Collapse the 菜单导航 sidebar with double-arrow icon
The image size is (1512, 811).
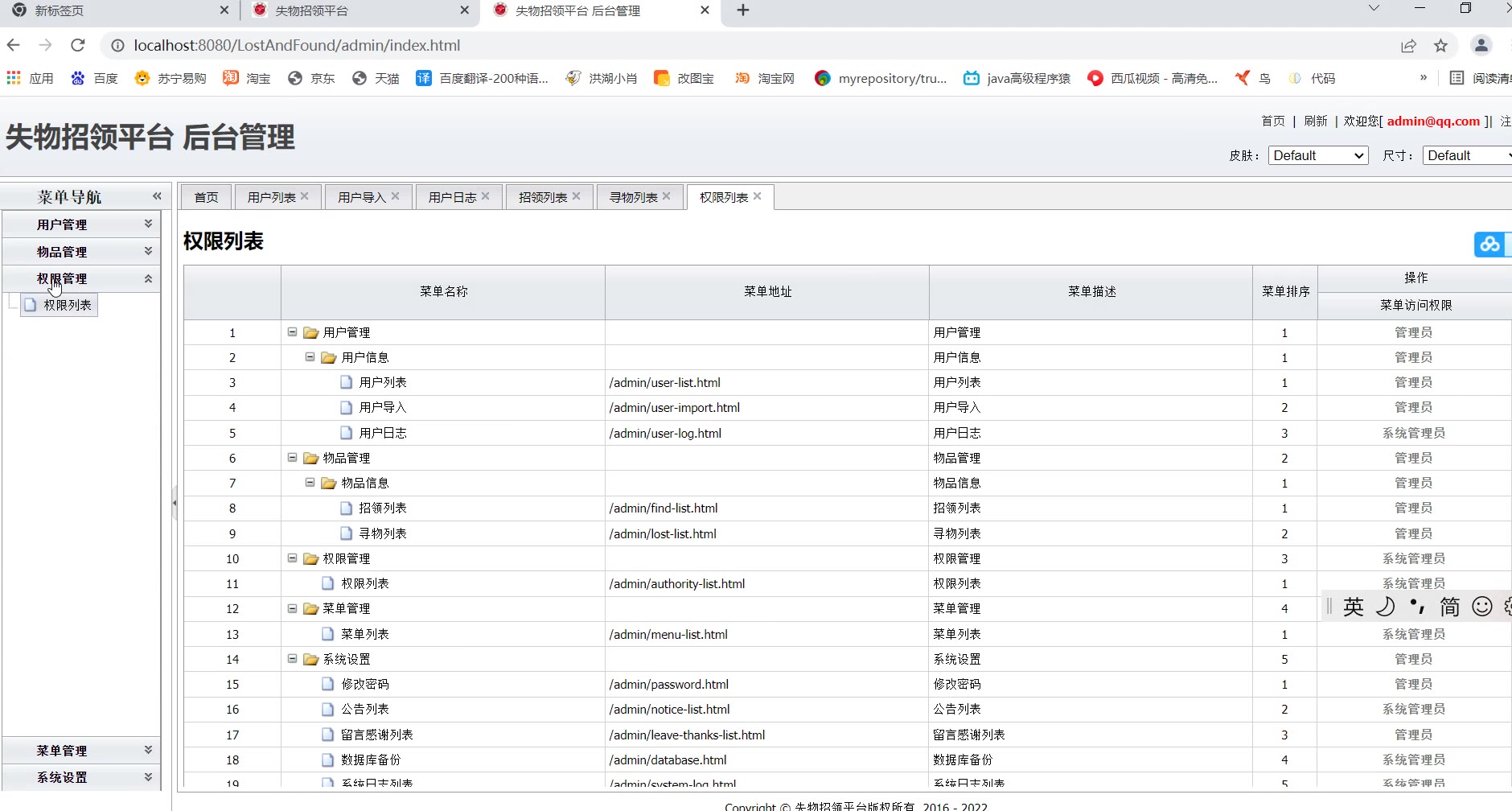pos(157,196)
